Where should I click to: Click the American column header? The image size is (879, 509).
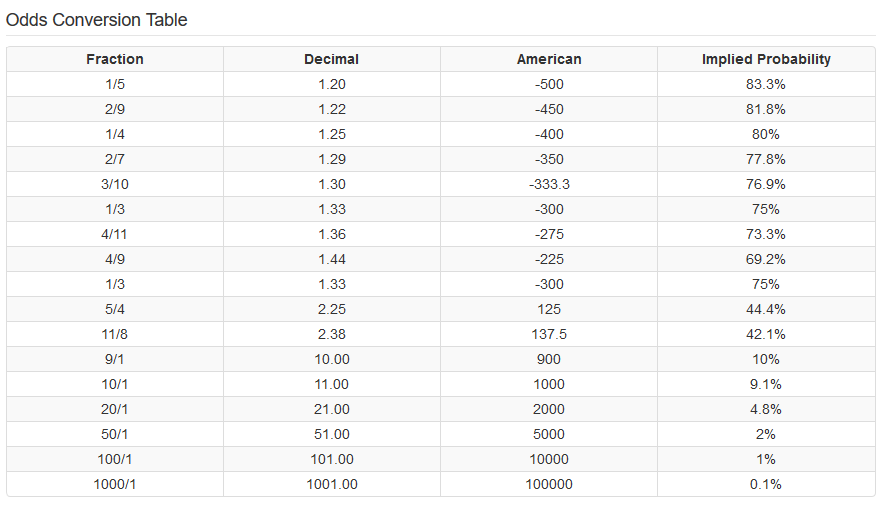pos(549,59)
